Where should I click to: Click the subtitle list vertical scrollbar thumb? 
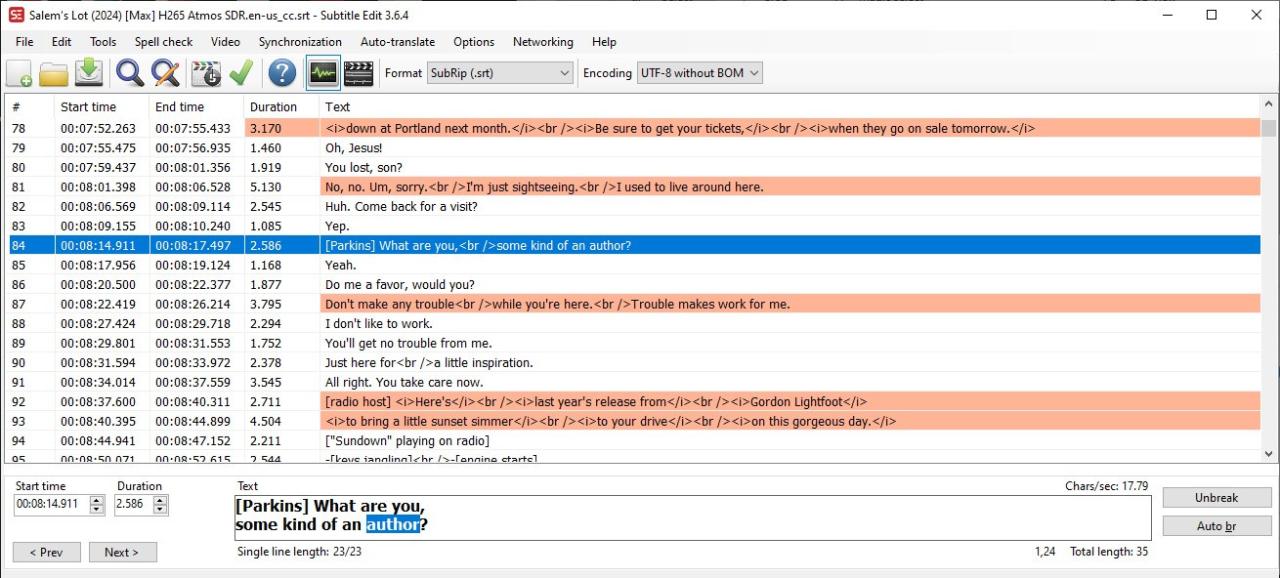click(x=1268, y=128)
